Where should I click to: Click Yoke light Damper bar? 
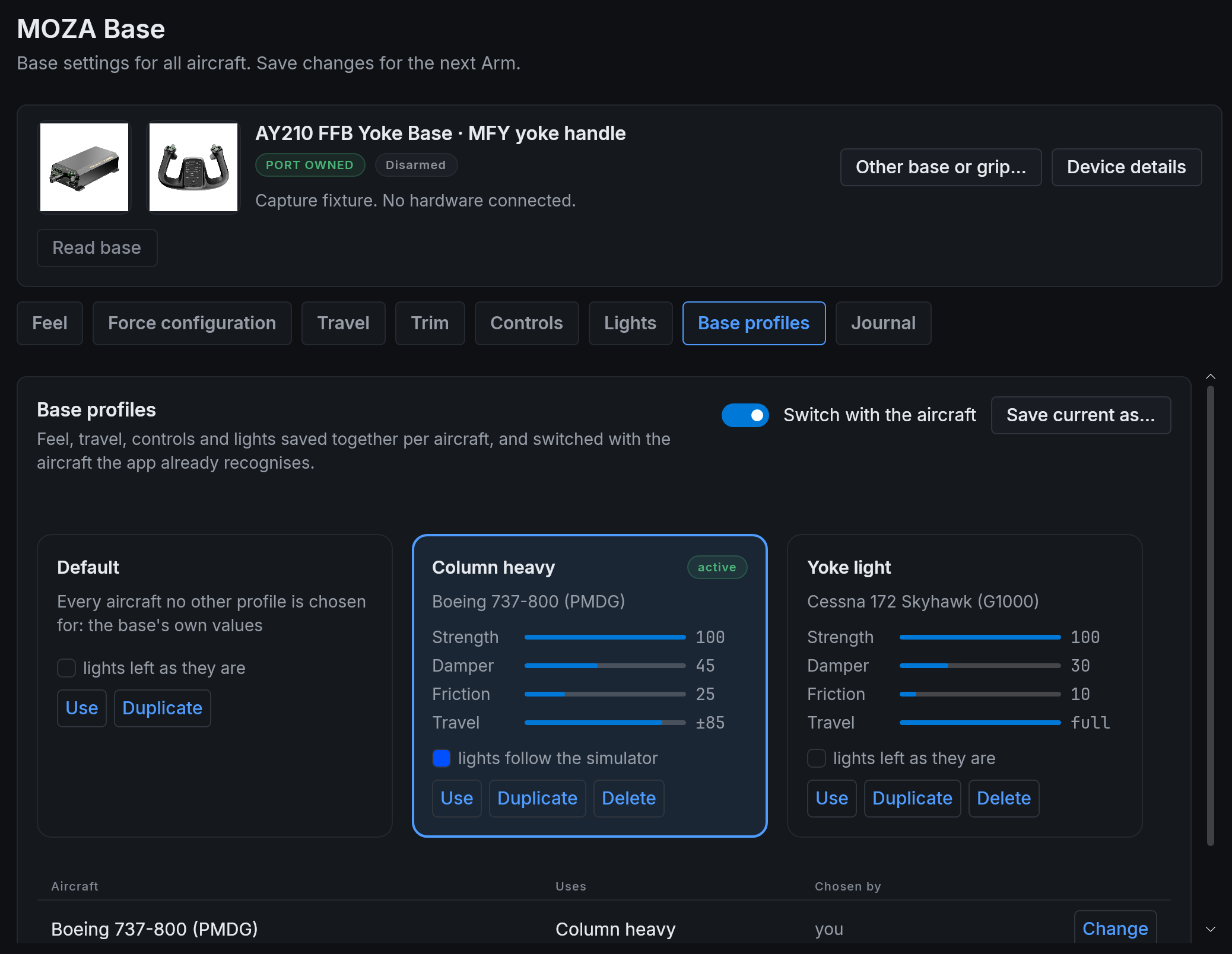click(980, 666)
